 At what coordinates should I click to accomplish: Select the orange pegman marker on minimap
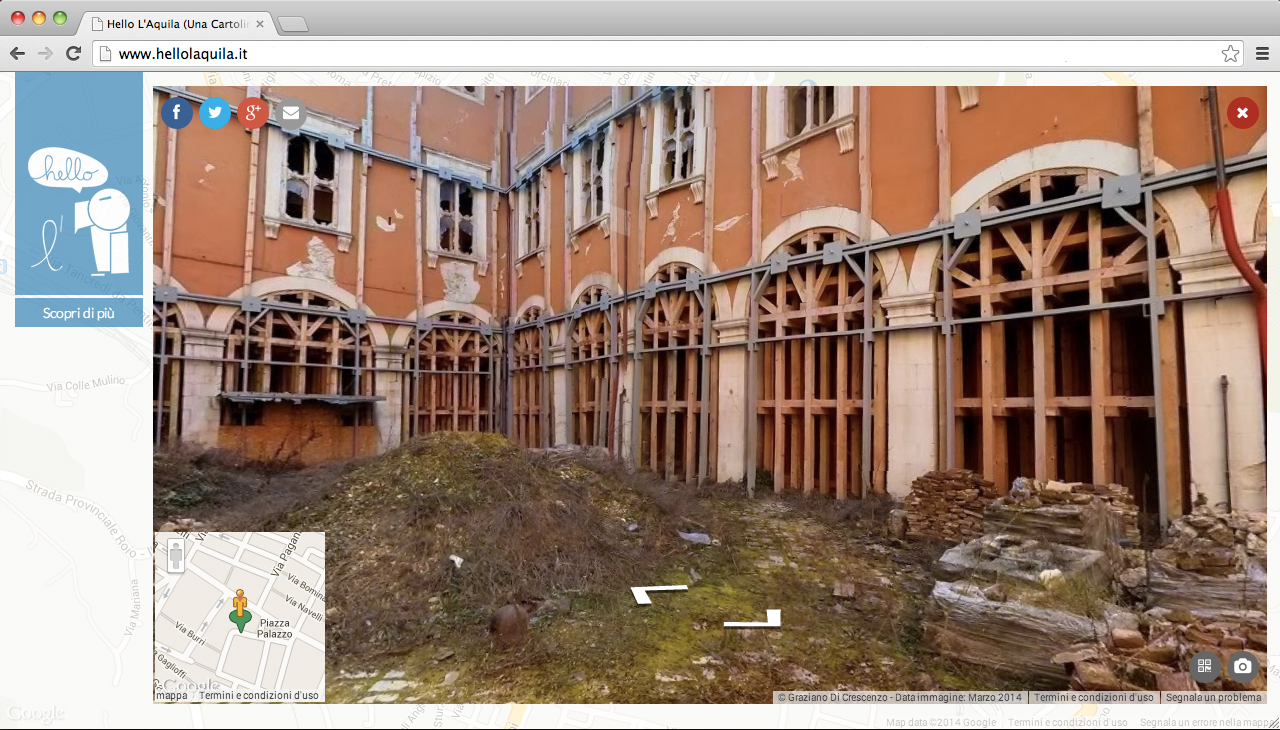coord(240,607)
